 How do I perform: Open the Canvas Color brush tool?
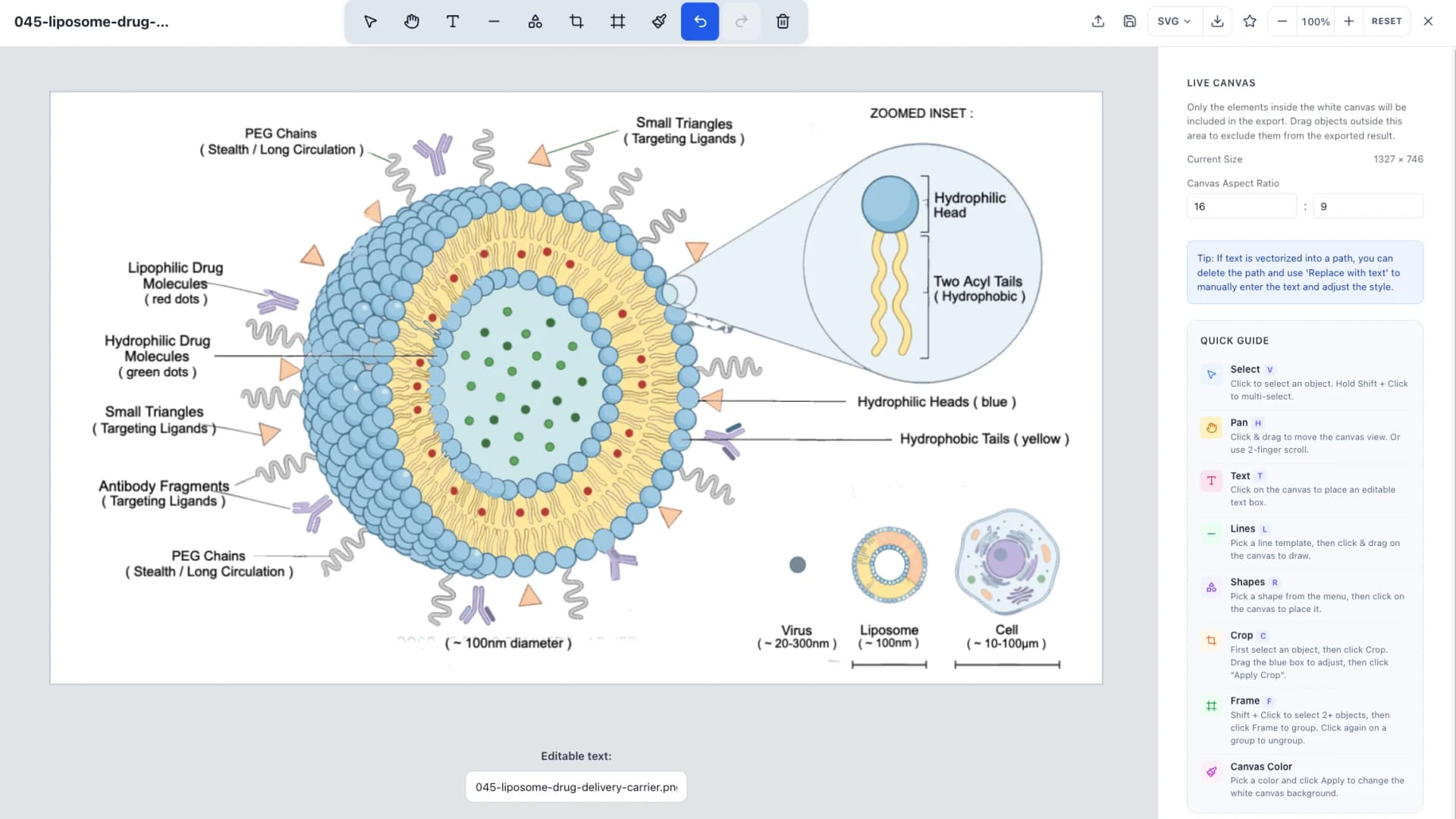tap(658, 21)
